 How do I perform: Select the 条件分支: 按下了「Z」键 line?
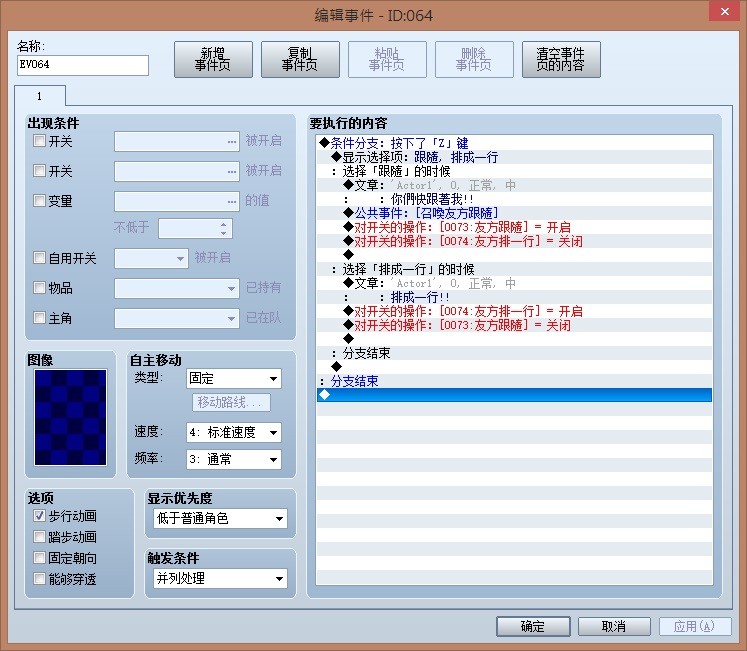515,143
